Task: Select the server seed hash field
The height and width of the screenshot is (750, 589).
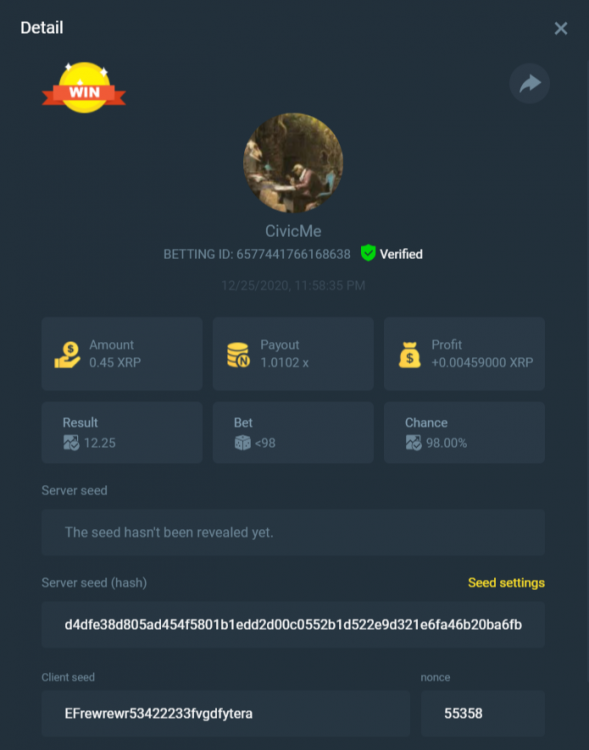Action: click(293, 625)
